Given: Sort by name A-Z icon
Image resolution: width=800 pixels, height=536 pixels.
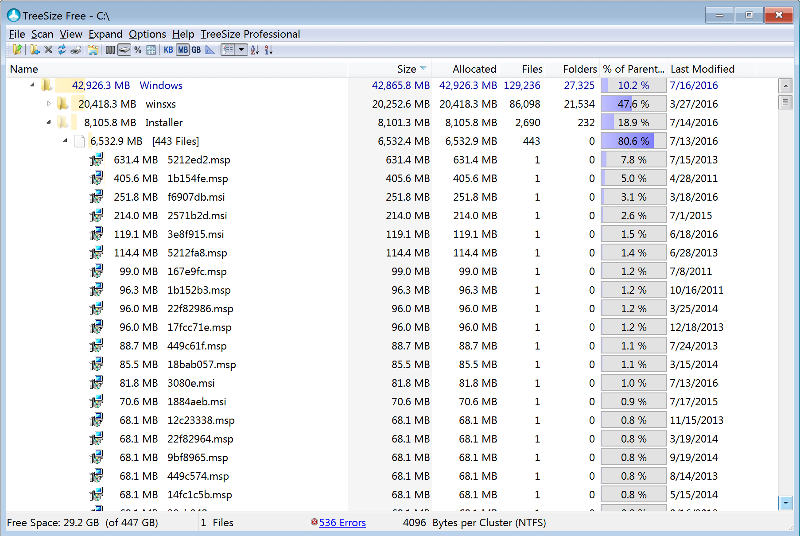Looking at the screenshot, I should coord(255,49).
